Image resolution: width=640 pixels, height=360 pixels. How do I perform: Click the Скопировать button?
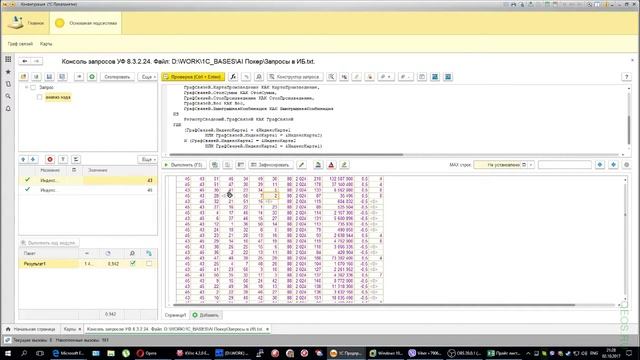(x=117, y=77)
